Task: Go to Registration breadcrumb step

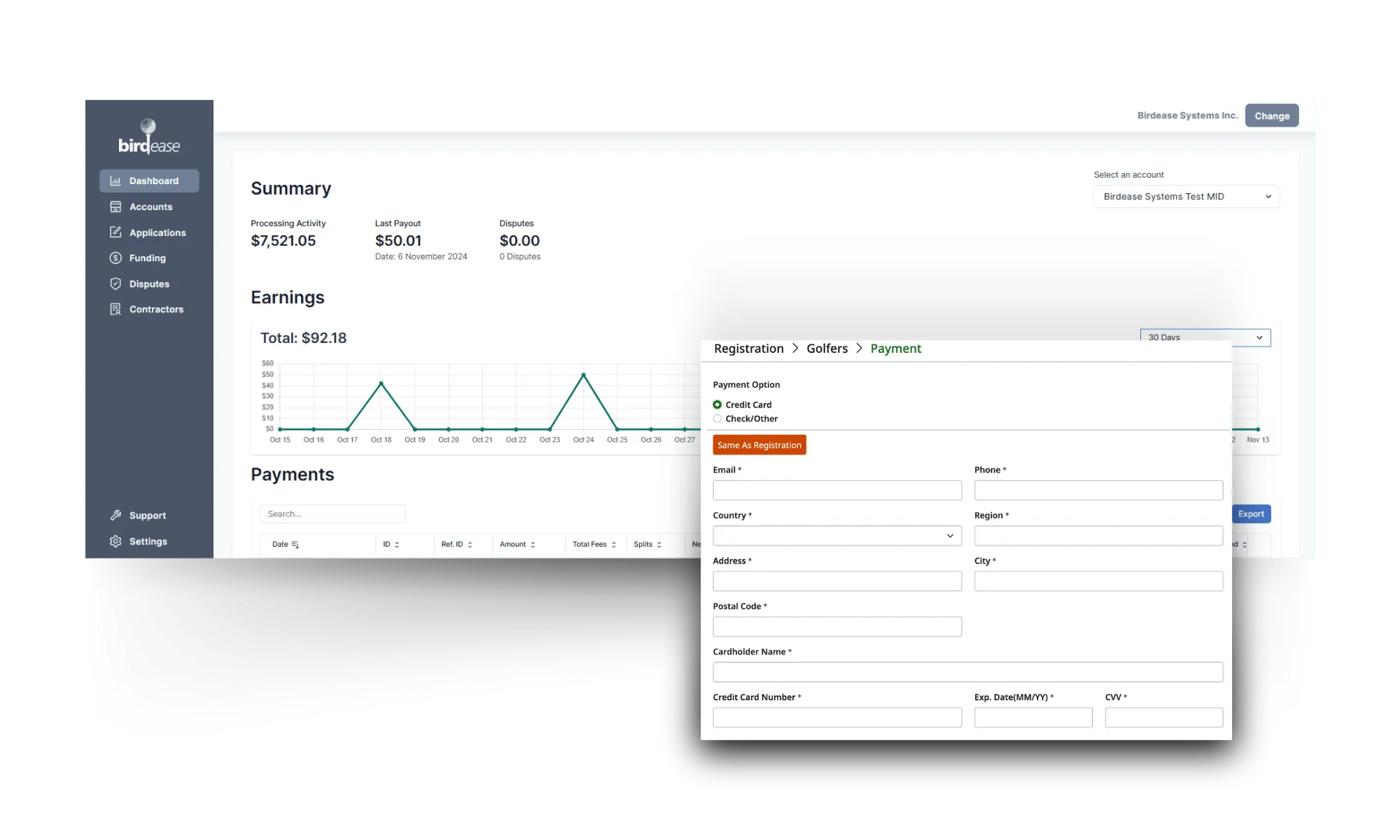Action: click(x=748, y=349)
